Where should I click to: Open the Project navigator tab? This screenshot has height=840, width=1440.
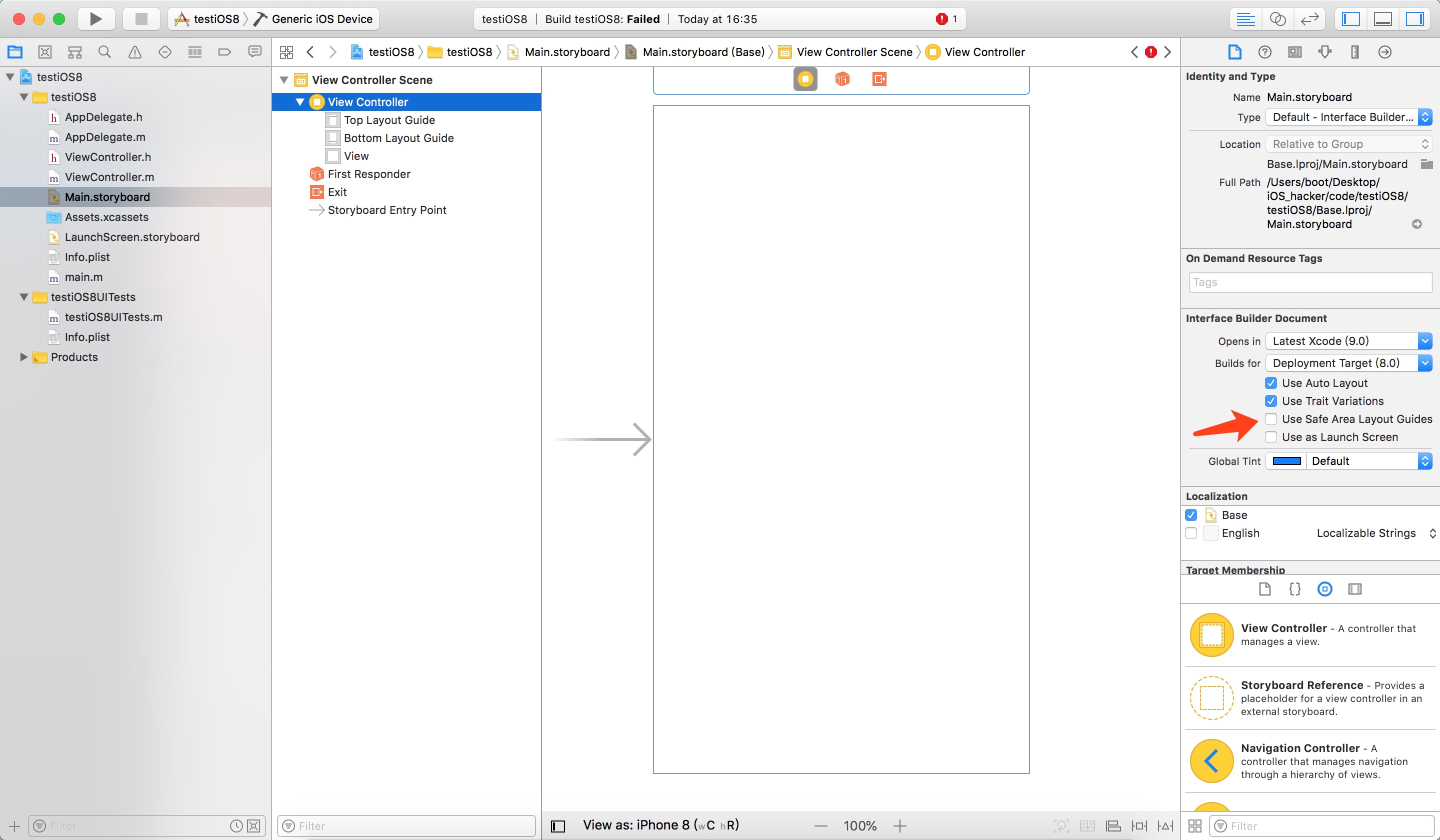pos(15,52)
